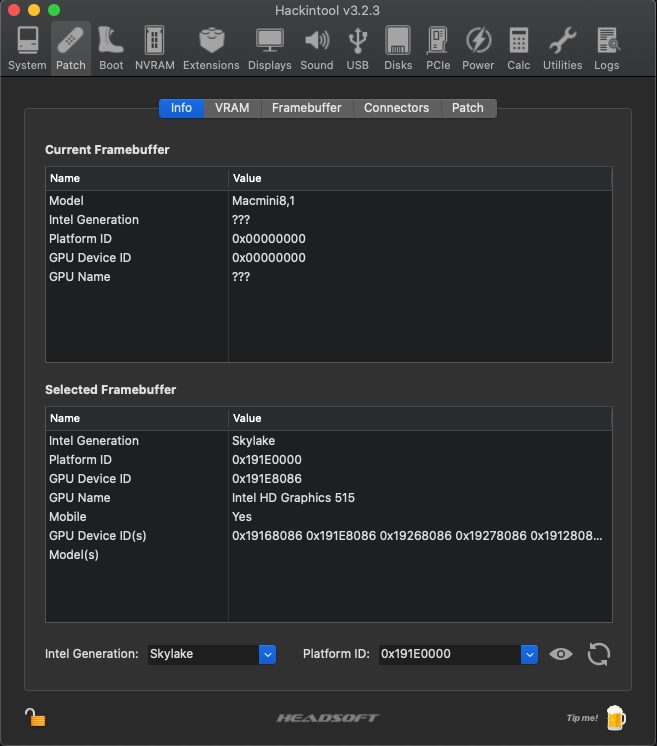Toggle the eye visibility icon
This screenshot has height=746, width=657.
pyautogui.click(x=561, y=654)
